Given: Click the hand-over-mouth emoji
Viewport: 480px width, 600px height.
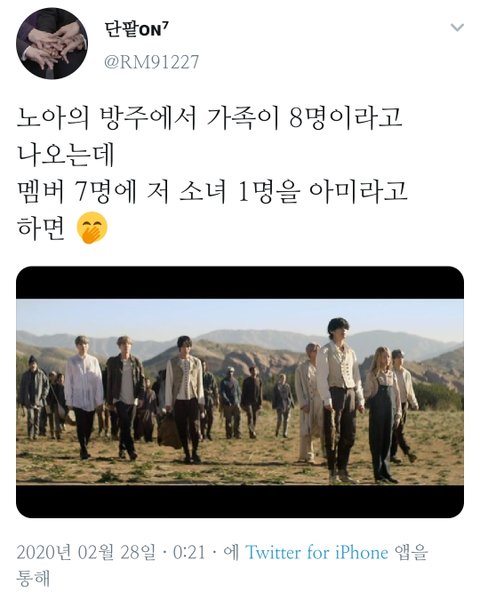Looking at the screenshot, I should (x=92, y=228).
